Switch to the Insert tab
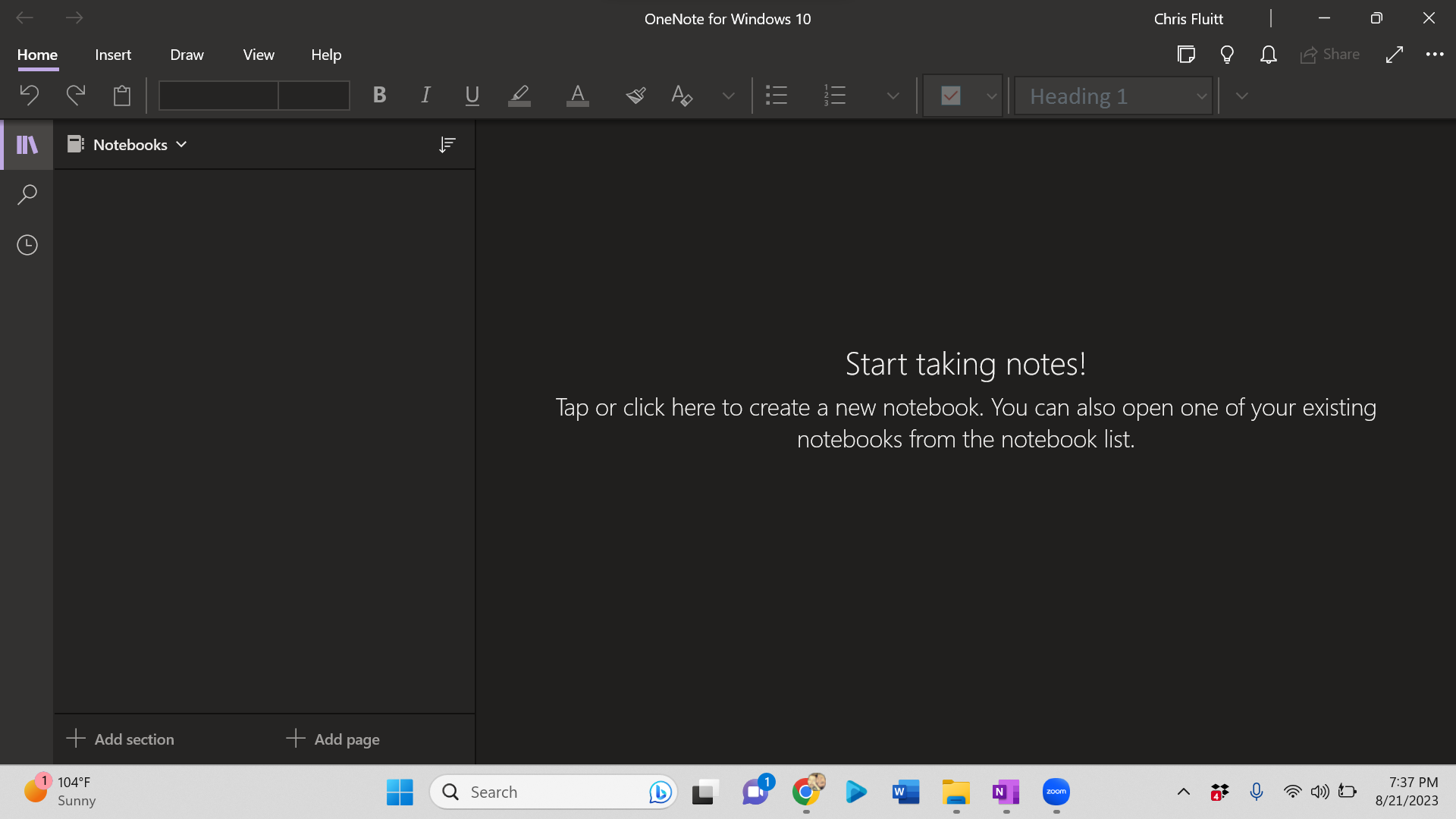The image size is (1456, 819). (x=113, y=55)
